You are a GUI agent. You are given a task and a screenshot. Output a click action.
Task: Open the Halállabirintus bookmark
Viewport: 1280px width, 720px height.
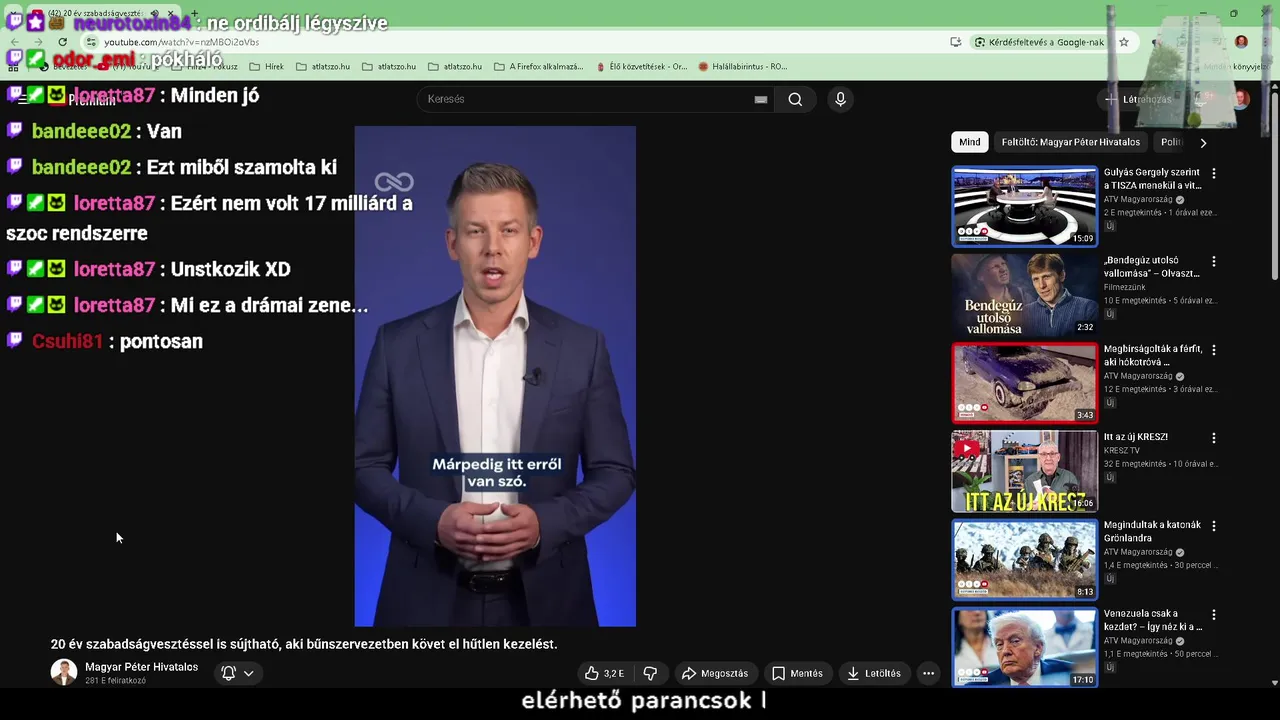(x=743, y=67)
